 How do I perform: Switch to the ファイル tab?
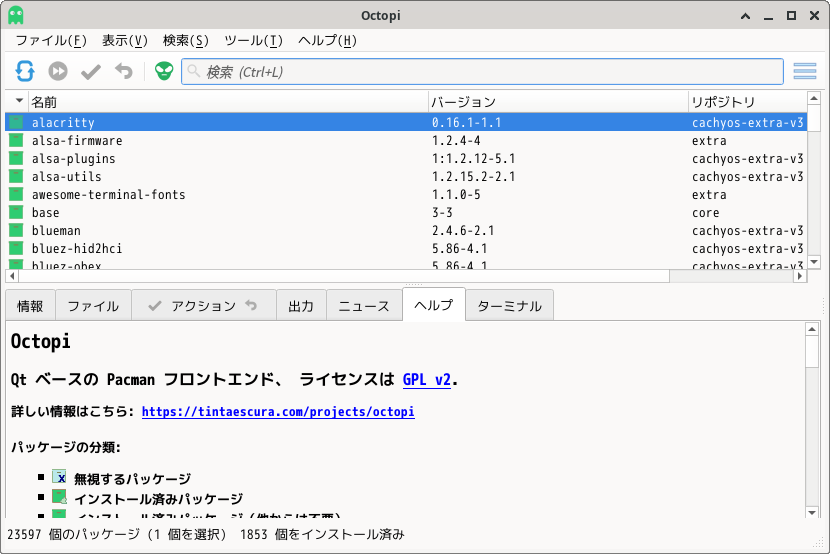point(93,306)
